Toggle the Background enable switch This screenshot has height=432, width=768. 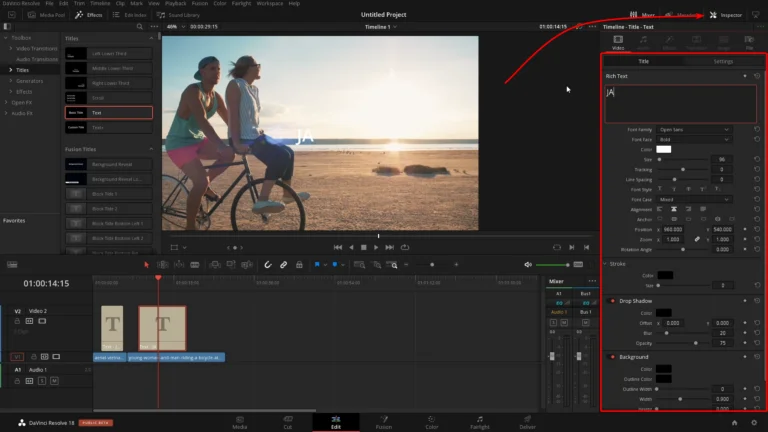[612, 357]
